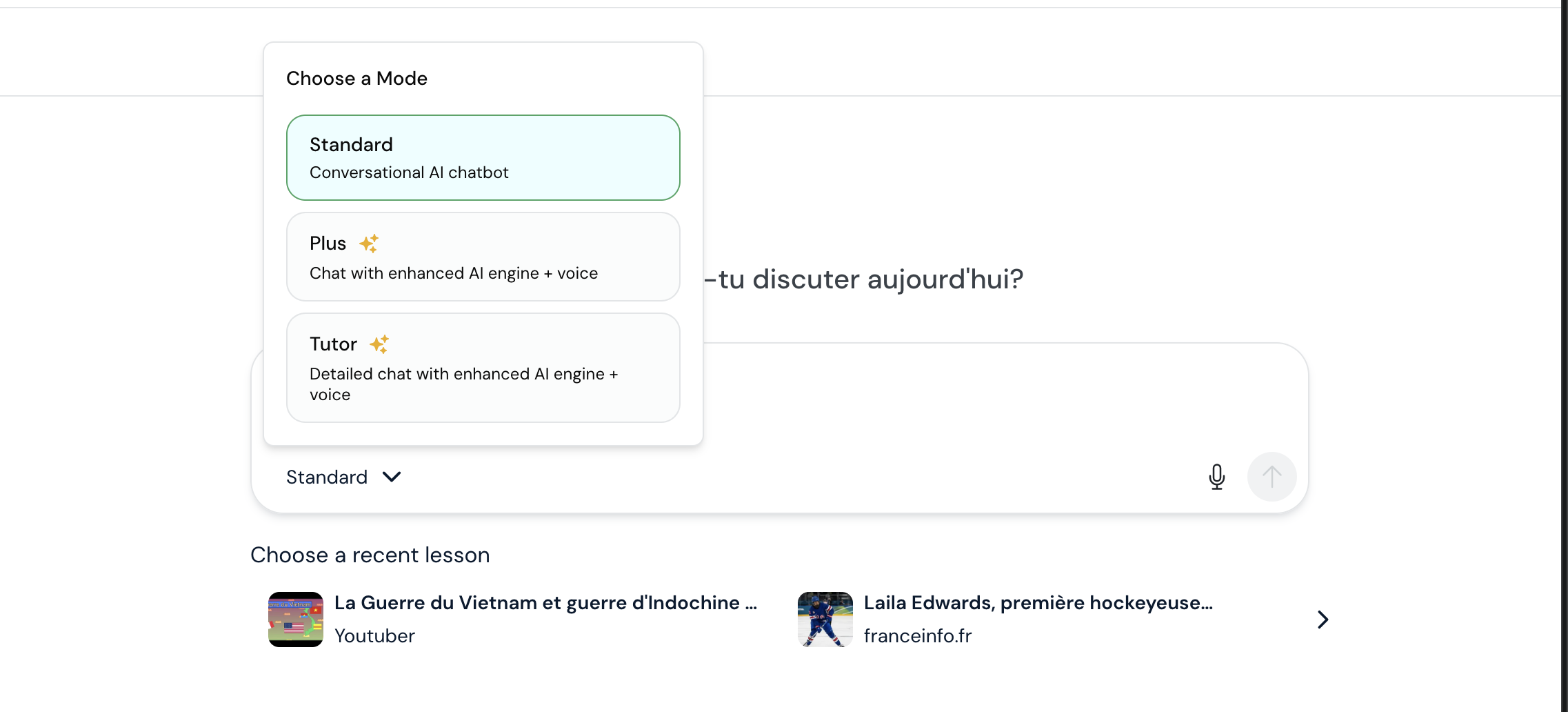Click the sparkle icon beside Plus
The height and width of the screenshot is (712, 1568).
pyautogui.click(x=369, y=244)
